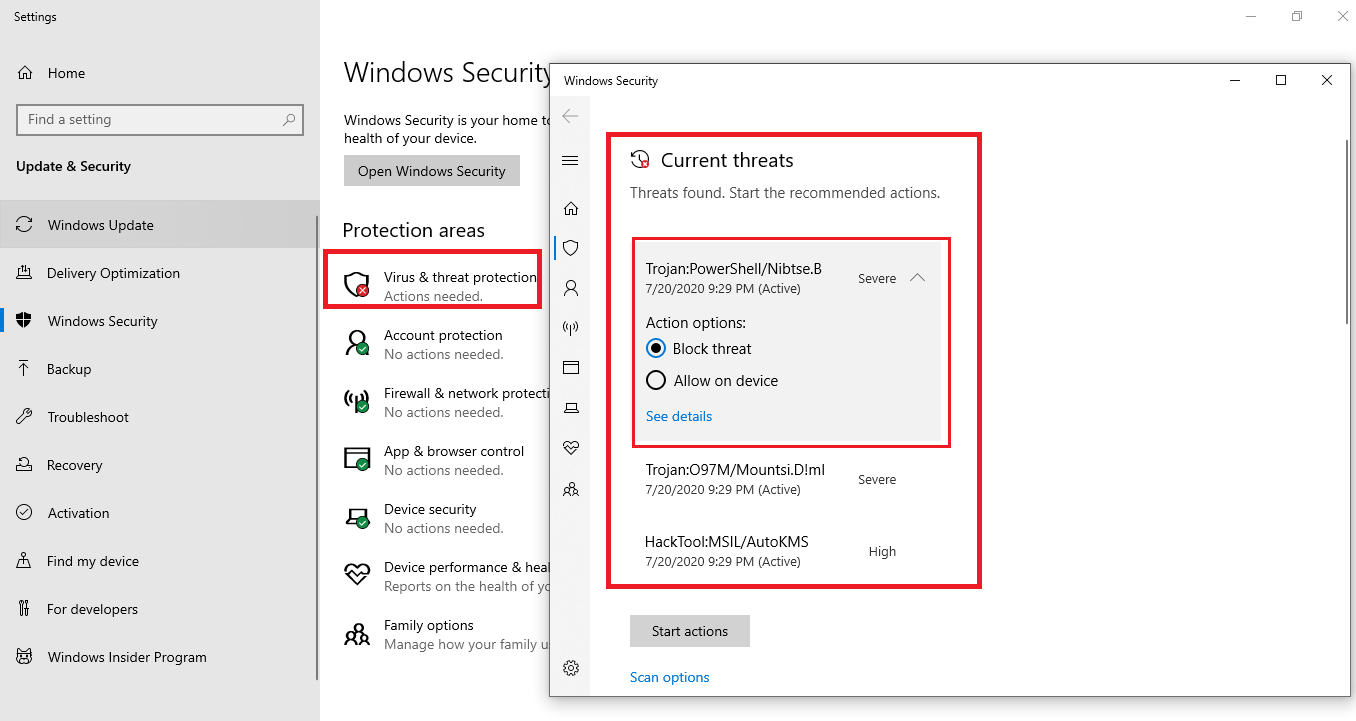Open App & browser control window icon in sidebar

[571, 368]
